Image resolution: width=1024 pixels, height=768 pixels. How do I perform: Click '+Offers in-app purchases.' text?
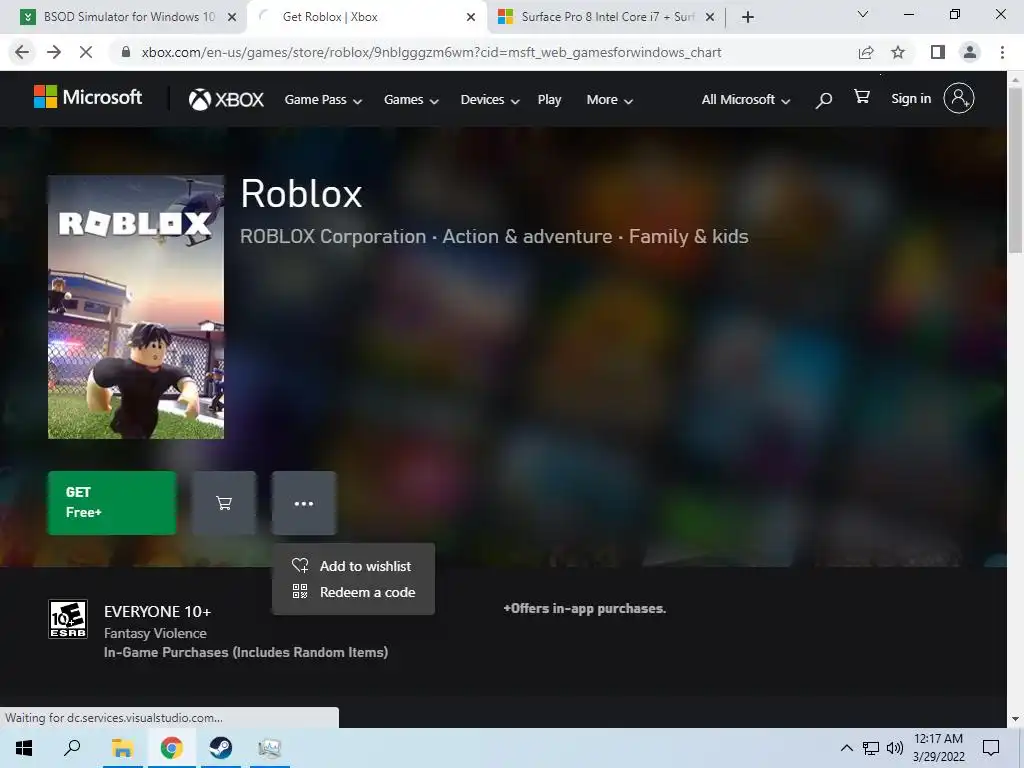[x=584, y=609]
